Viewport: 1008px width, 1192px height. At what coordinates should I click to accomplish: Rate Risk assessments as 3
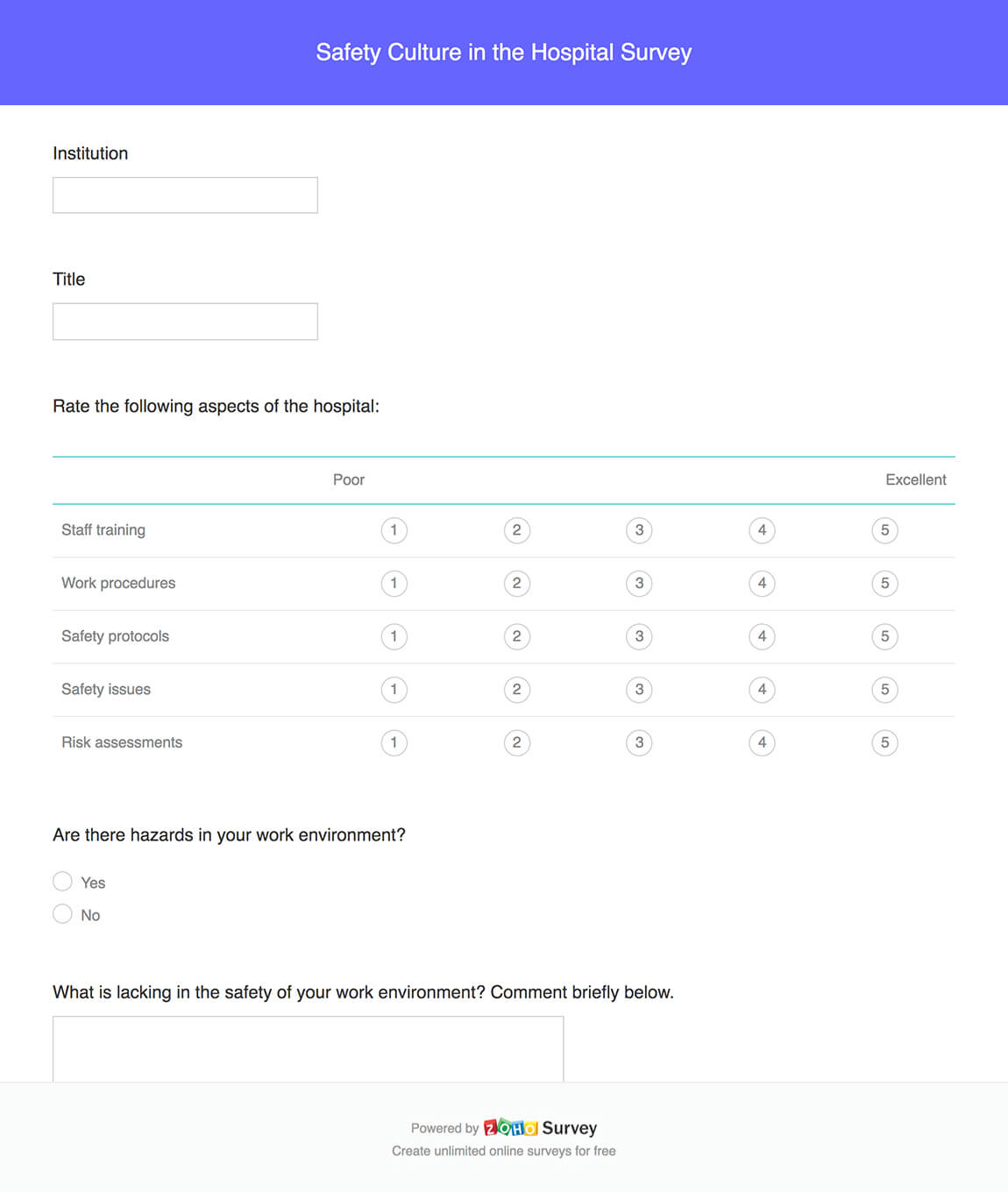639,742
